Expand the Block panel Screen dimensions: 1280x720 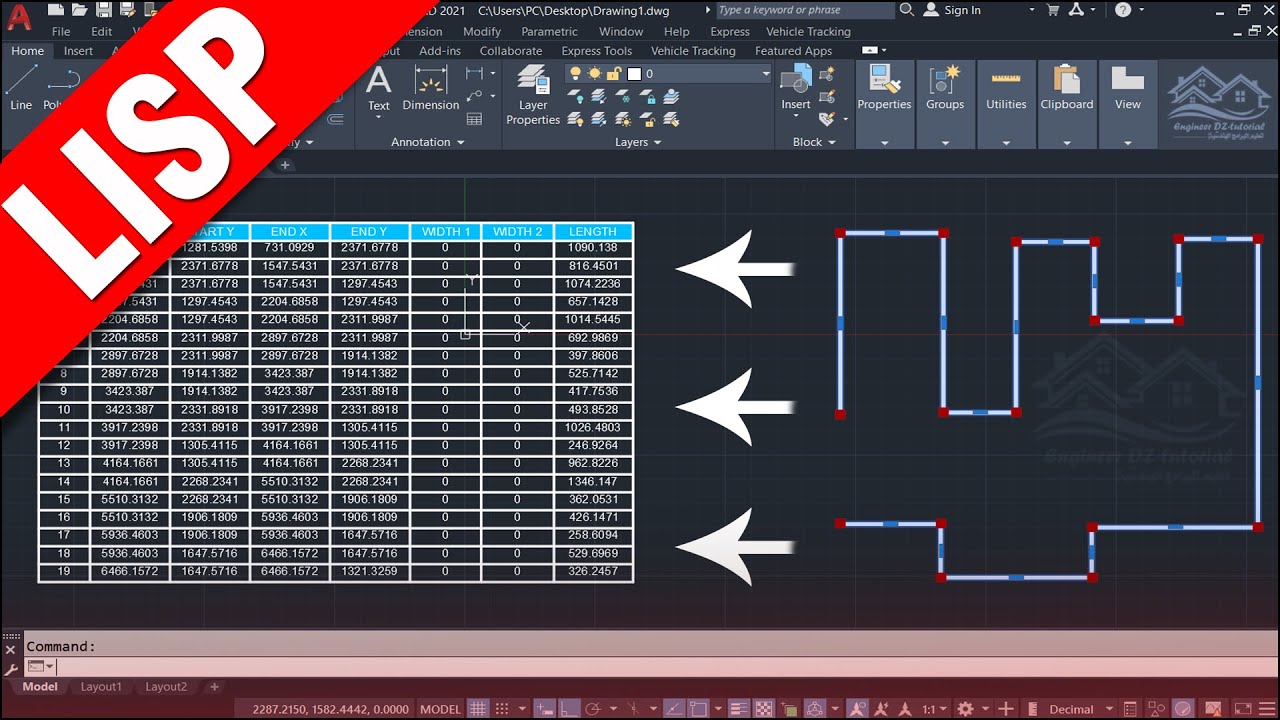coord(814,142)
